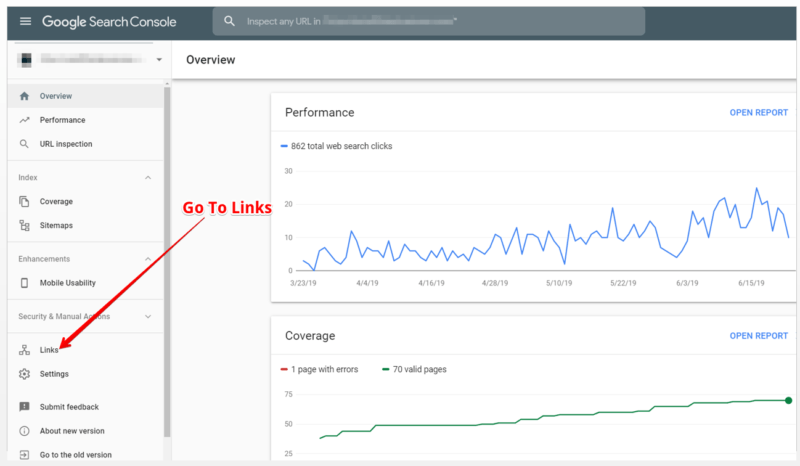Click the Overview home icon
The image size is (800, 466).
pyautogui.click(x=24, y=96)
